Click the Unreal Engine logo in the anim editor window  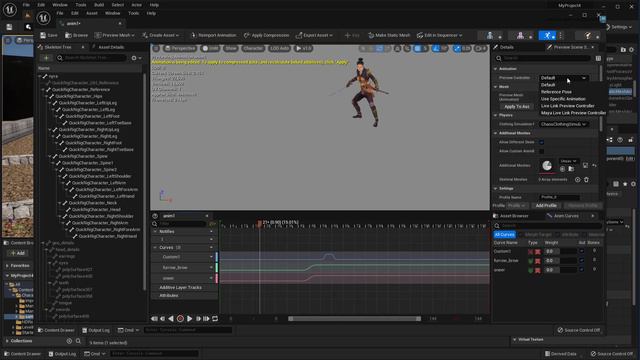pyautogui.click(x=43, y=18)
